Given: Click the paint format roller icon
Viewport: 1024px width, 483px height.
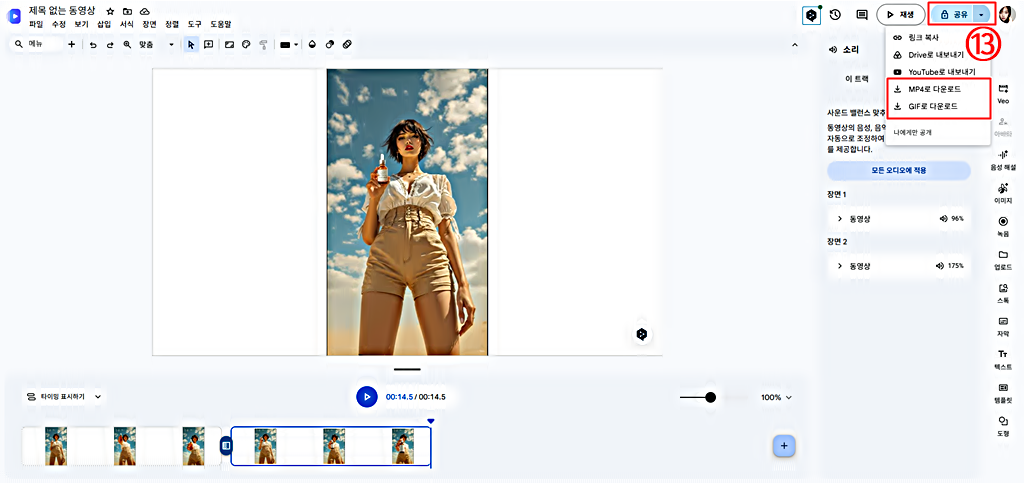Looking at the screenshot, I should (263, 44).
